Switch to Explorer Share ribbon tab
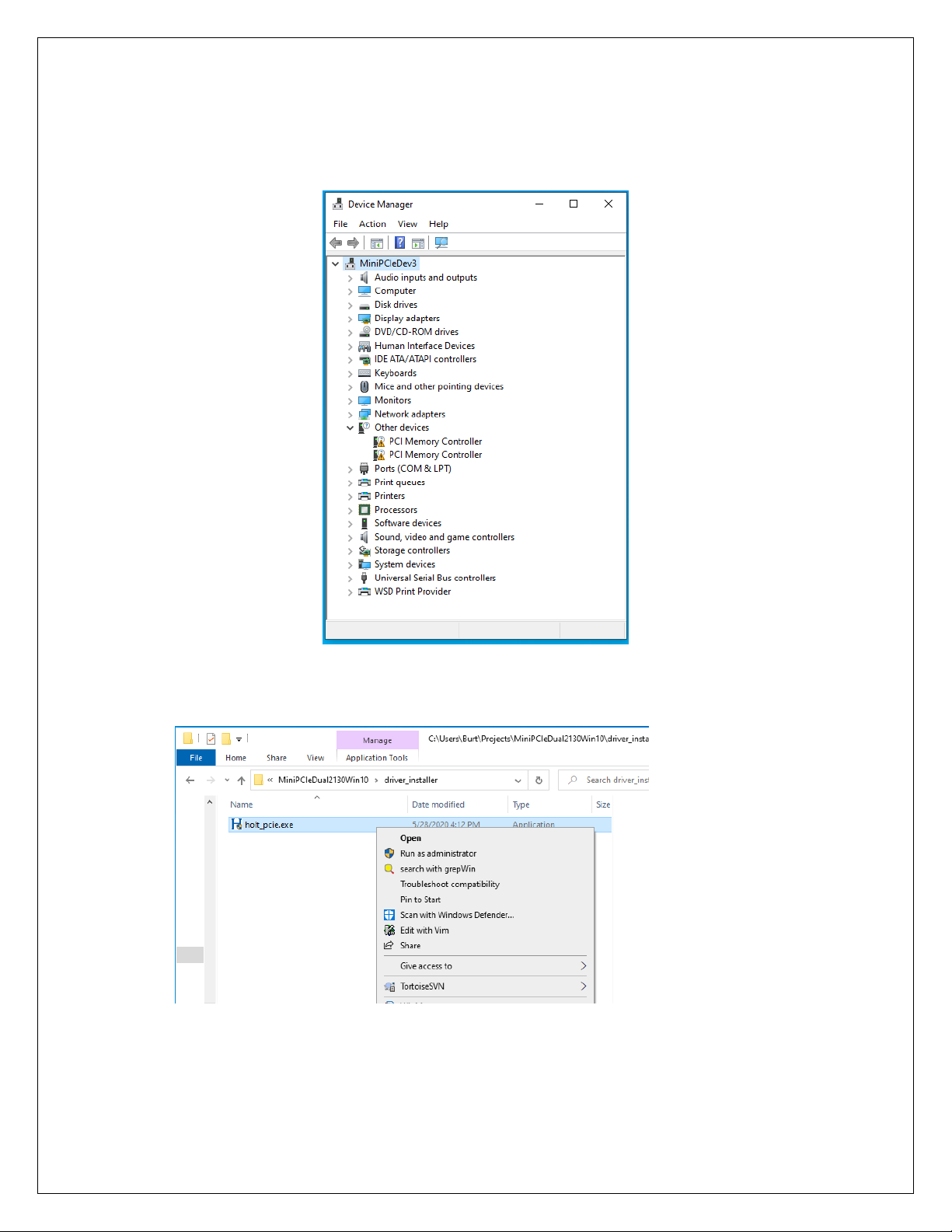Viewport: 952px width, 1232px height. (x=277, y=758)
